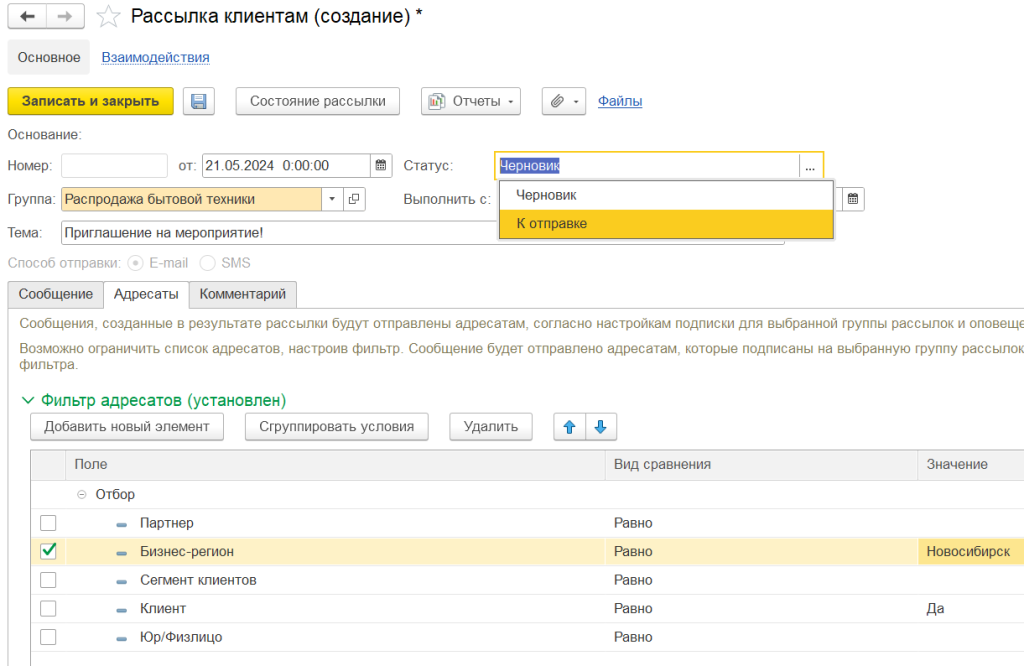The width and height of the screenshot is (1024, 666).
Task: Click the Записать и закрыть button
Action: (x=90, y=101)
